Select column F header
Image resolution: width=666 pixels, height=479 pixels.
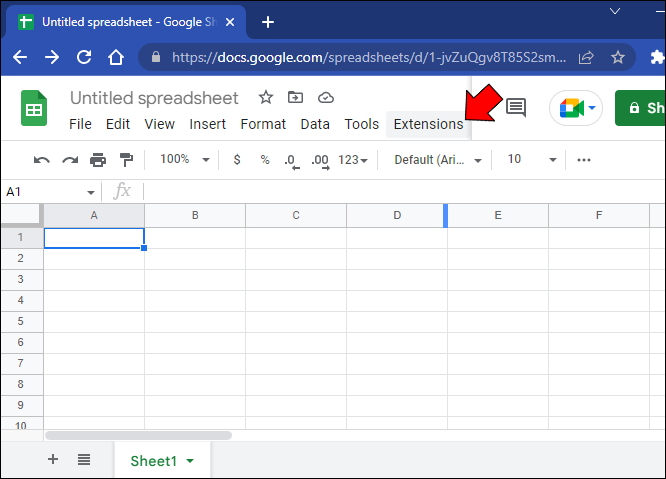pyautogui.click(x=599, y=215)
